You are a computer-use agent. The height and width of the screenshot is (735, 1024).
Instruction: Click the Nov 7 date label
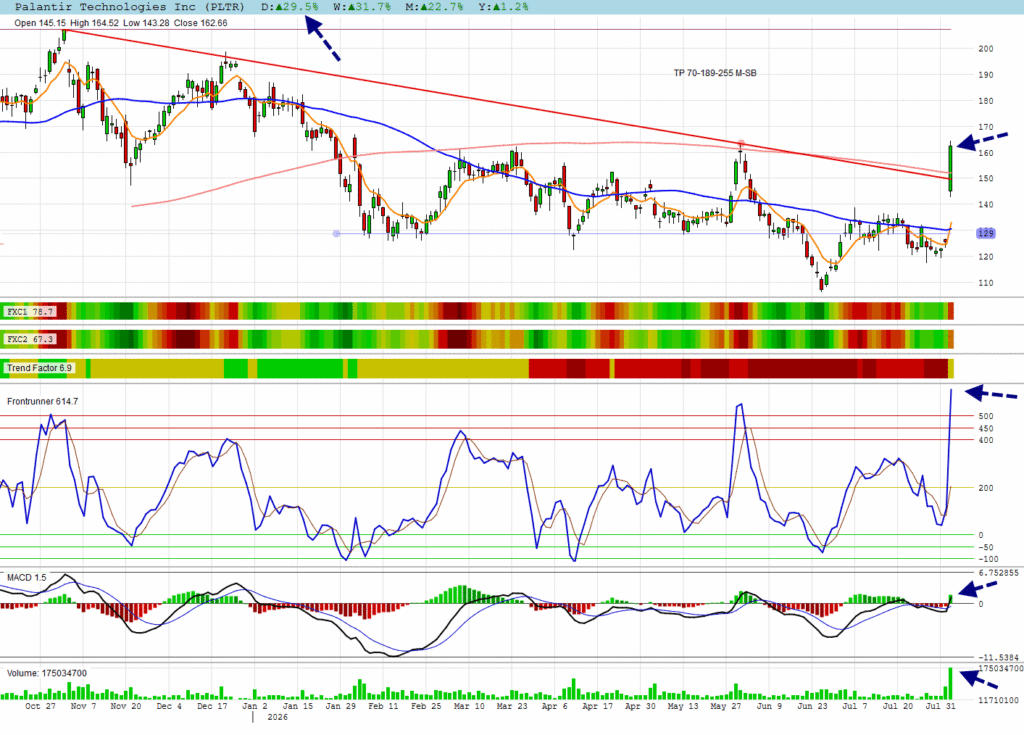click(x=84, y=706)
